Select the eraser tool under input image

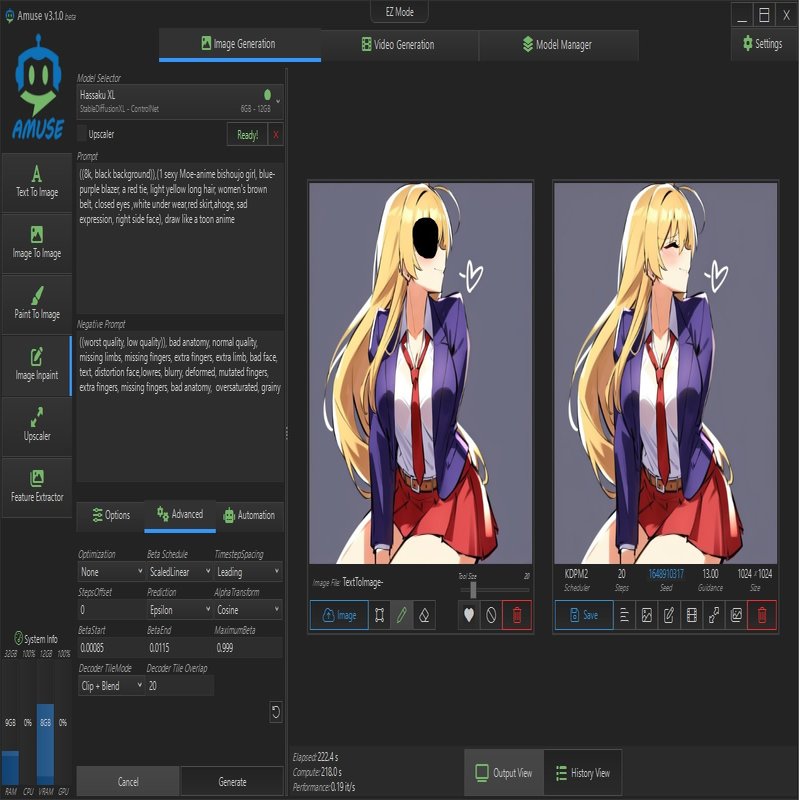tap(424, 615)
